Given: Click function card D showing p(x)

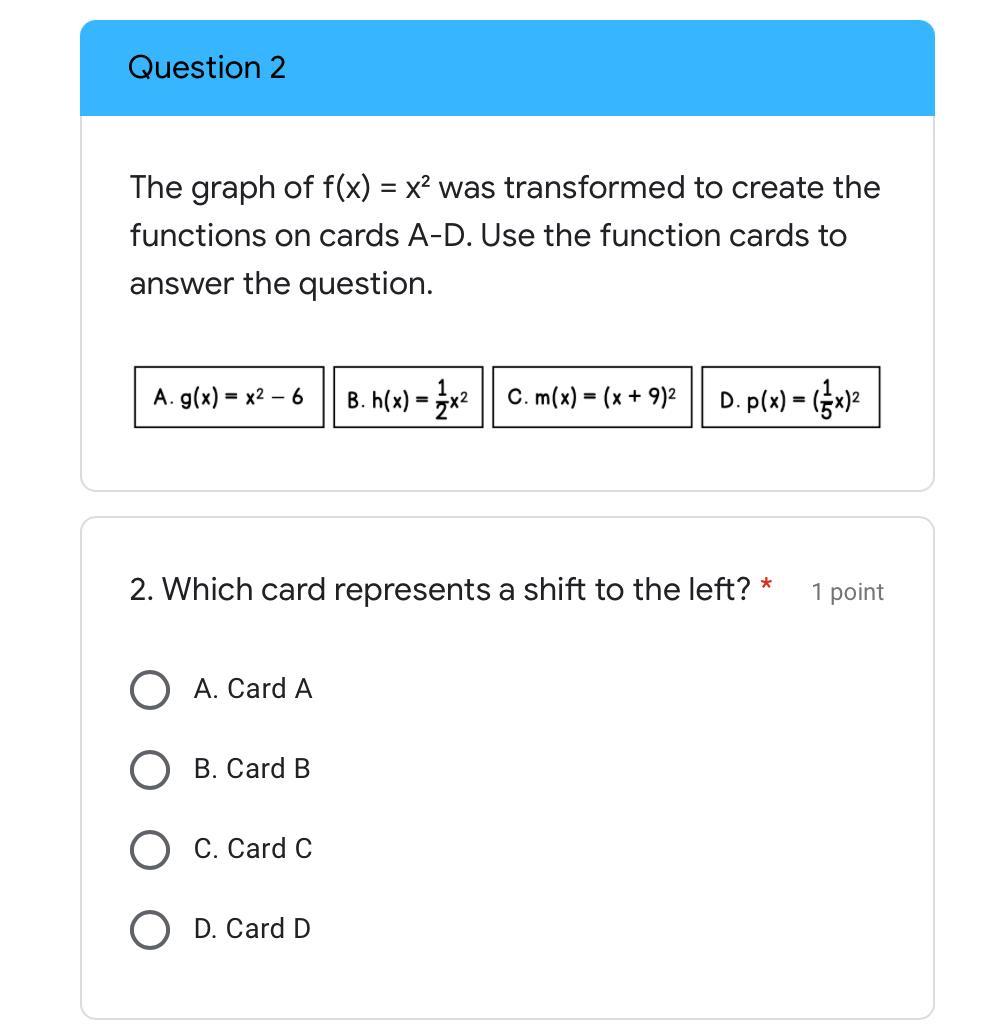Looking at the screenshot, I should point(790,398).
